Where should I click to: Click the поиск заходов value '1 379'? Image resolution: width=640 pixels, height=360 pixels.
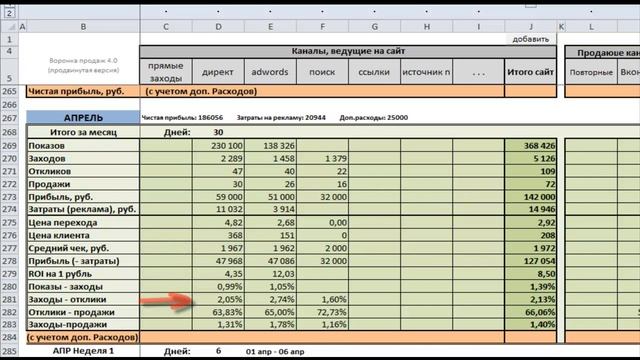pos(322,158)
